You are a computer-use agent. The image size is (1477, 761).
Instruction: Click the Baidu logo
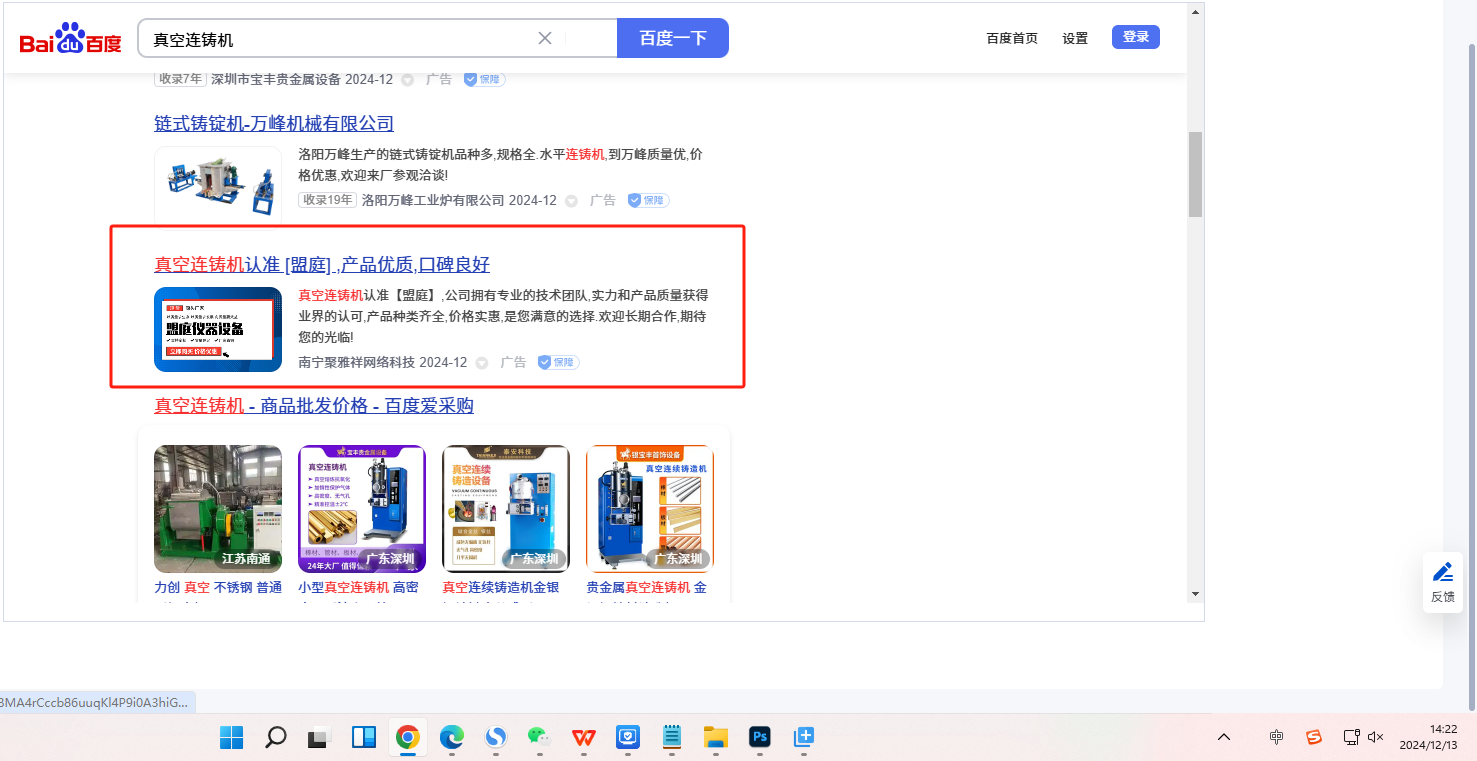pos(70,39)
